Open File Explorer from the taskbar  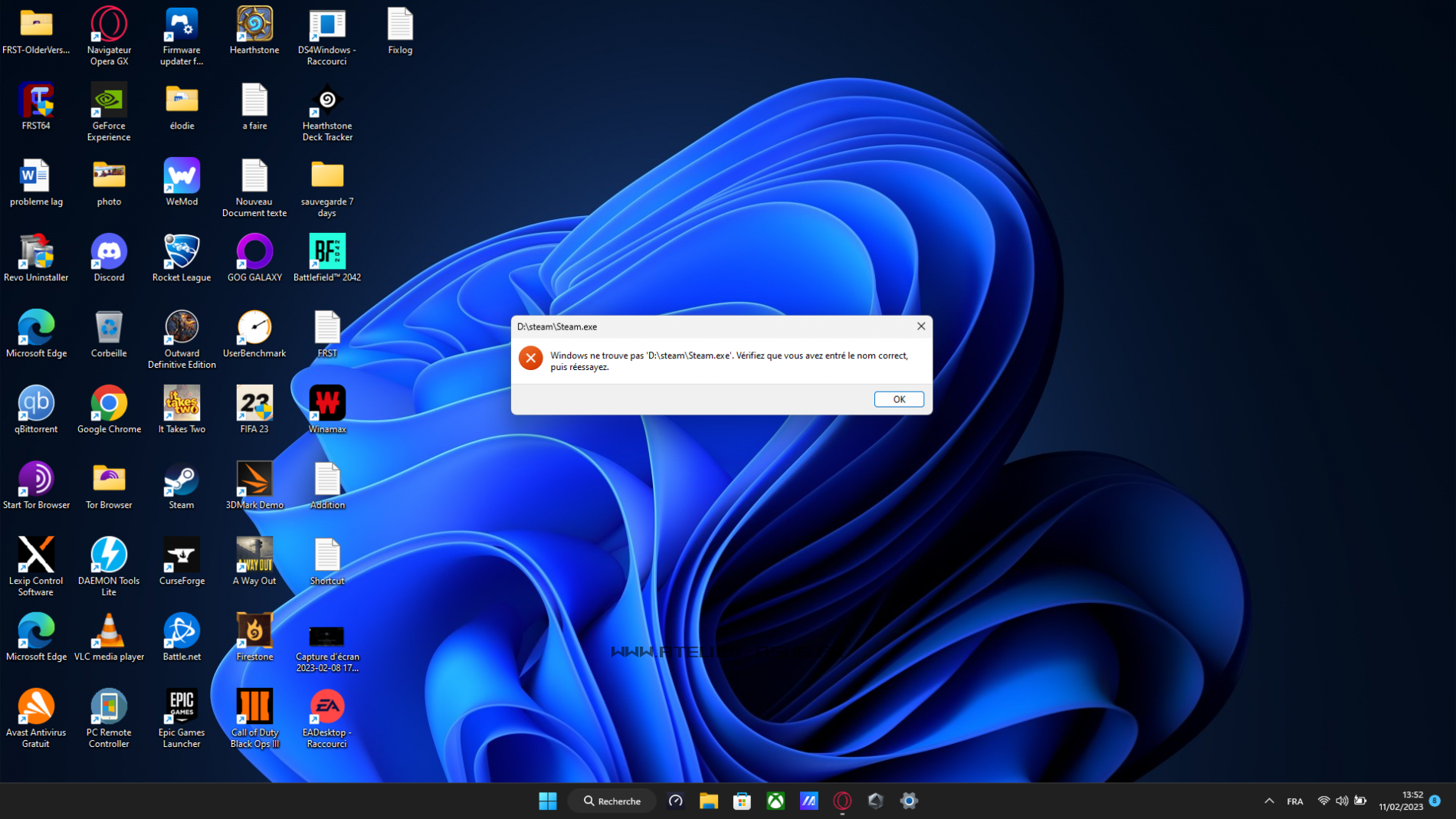(708, 801)
